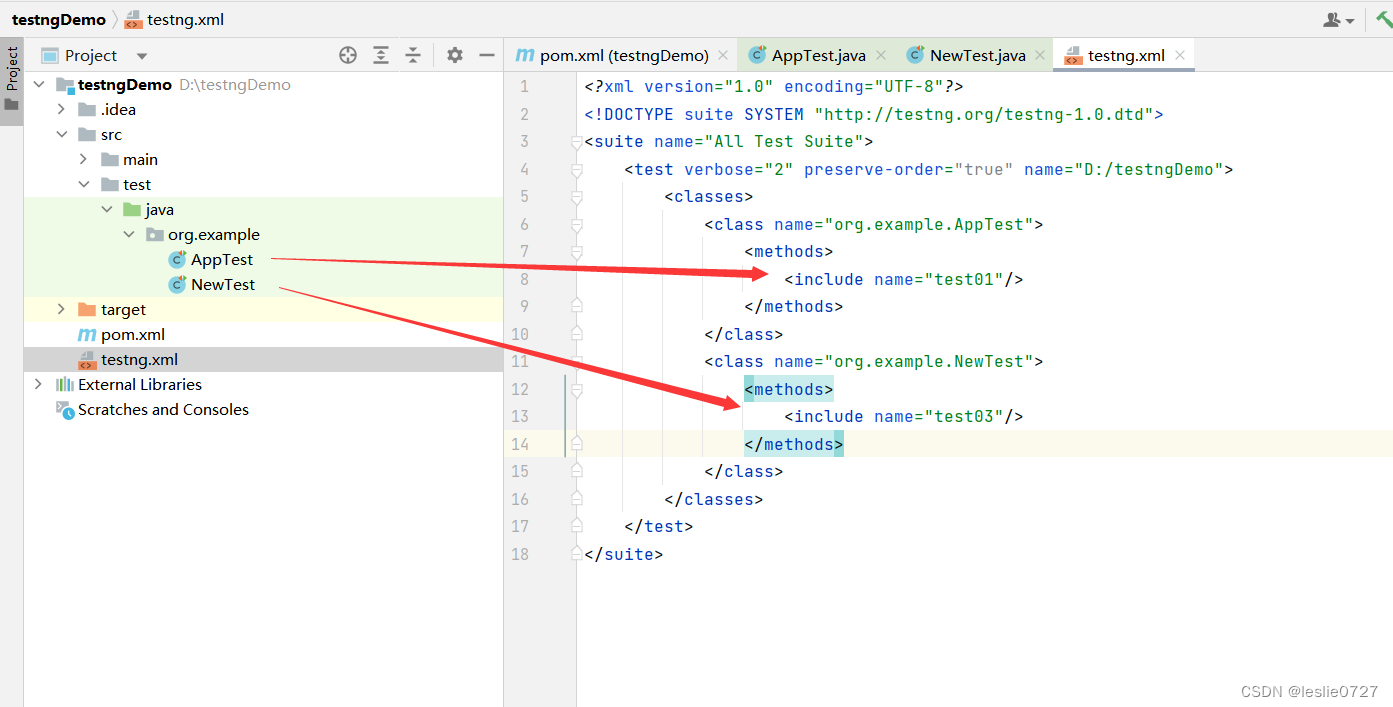This screenshot has height=707, width=1393.
Task: Click the green build hammer icon
Action: point(1383,19)
